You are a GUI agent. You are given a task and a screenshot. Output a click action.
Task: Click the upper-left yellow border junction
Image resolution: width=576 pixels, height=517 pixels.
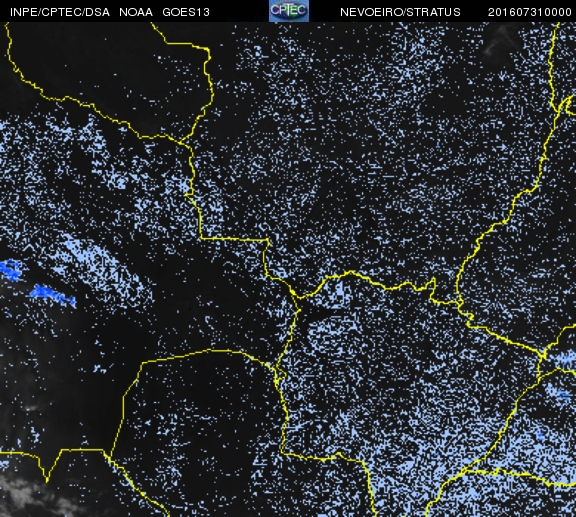(181, 143)
